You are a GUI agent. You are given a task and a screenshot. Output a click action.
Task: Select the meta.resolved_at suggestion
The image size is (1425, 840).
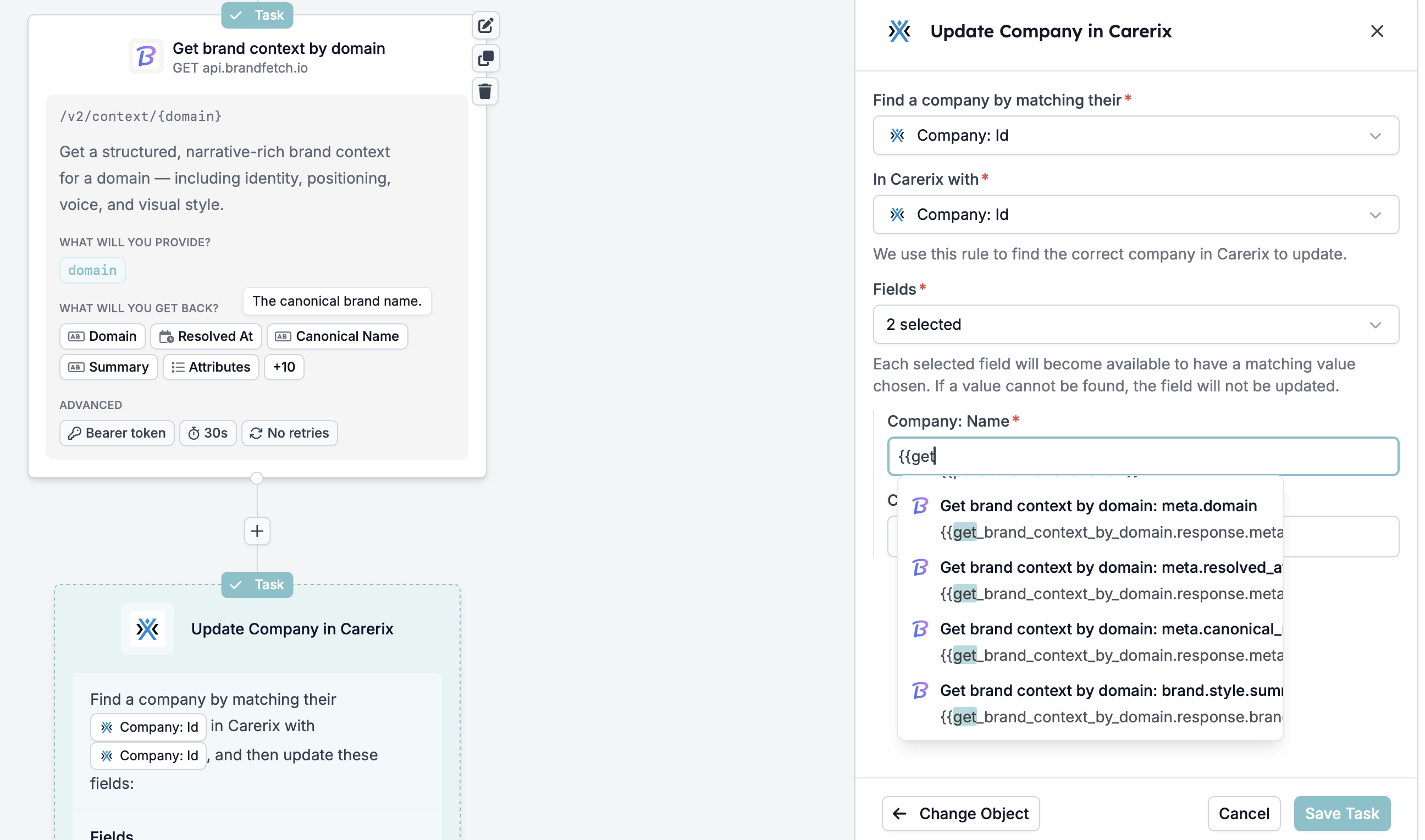[x=1090, y=580]
